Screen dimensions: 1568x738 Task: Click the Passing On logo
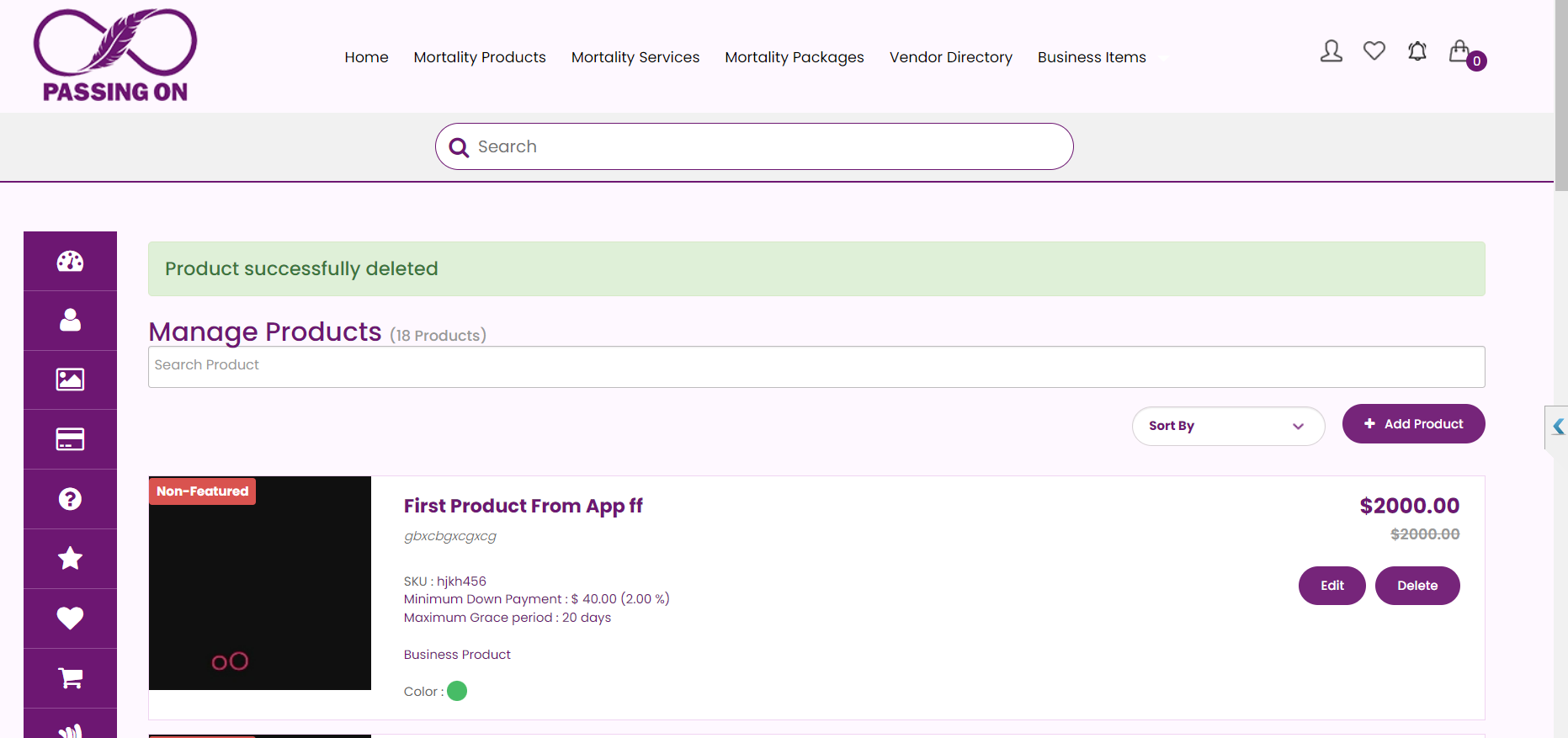click(x=115, y=56)
